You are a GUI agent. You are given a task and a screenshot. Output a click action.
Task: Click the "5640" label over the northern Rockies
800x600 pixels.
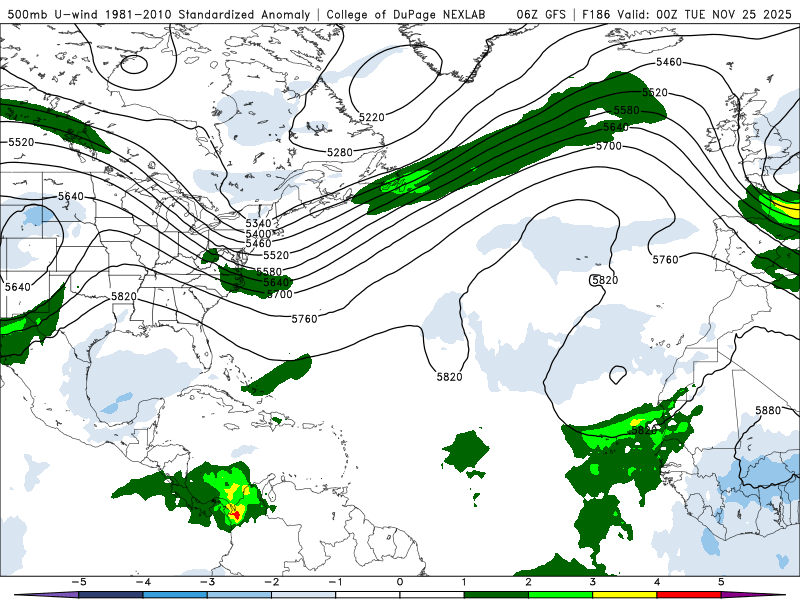coord(70,196)
